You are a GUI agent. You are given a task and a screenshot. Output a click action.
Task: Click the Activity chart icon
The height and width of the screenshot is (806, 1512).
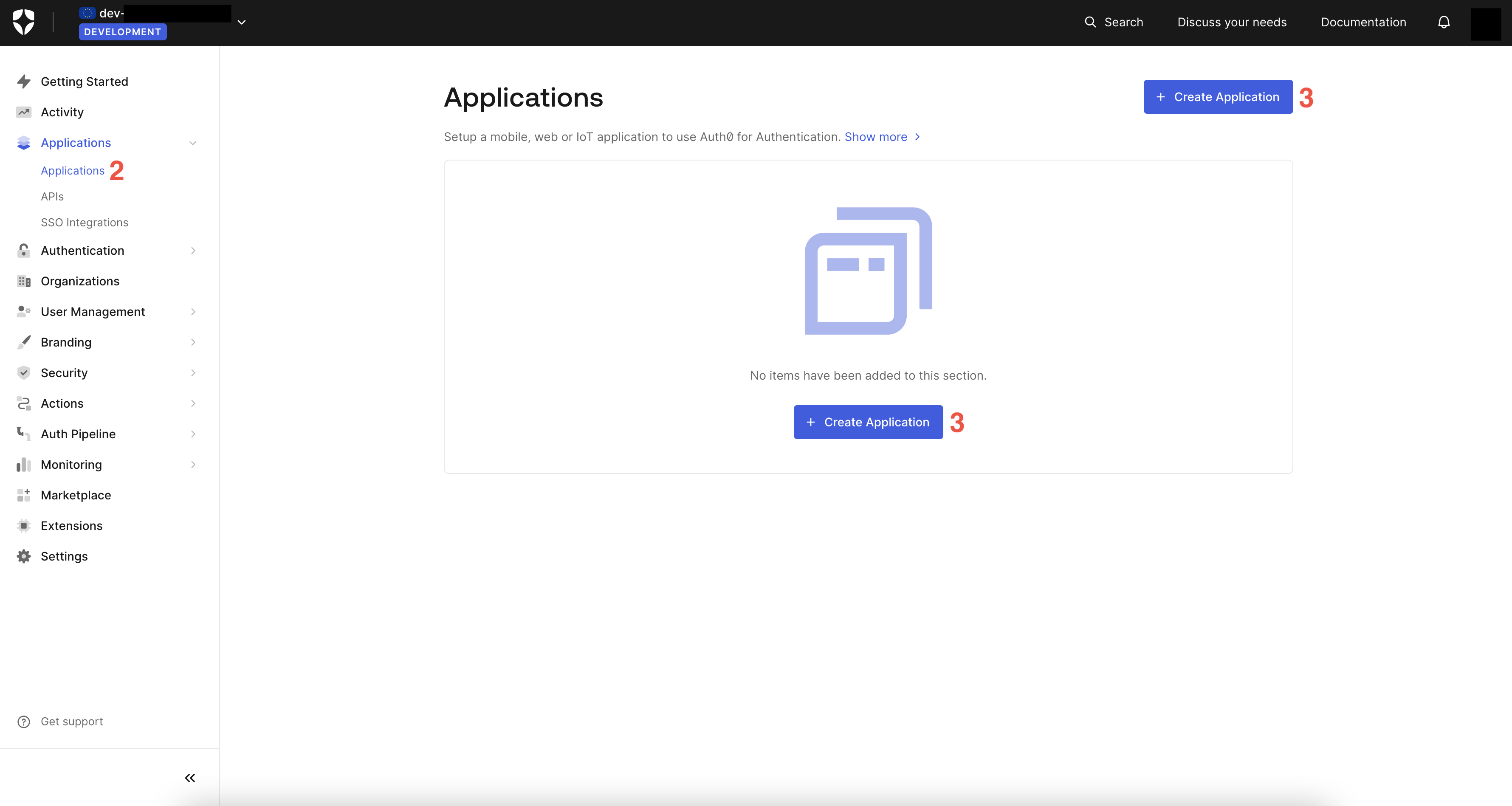pos(23,112)
